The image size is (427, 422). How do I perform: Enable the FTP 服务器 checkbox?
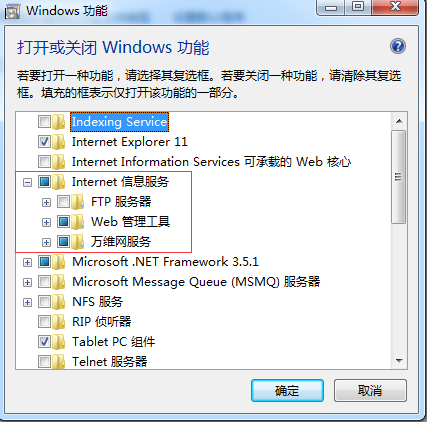63,202
